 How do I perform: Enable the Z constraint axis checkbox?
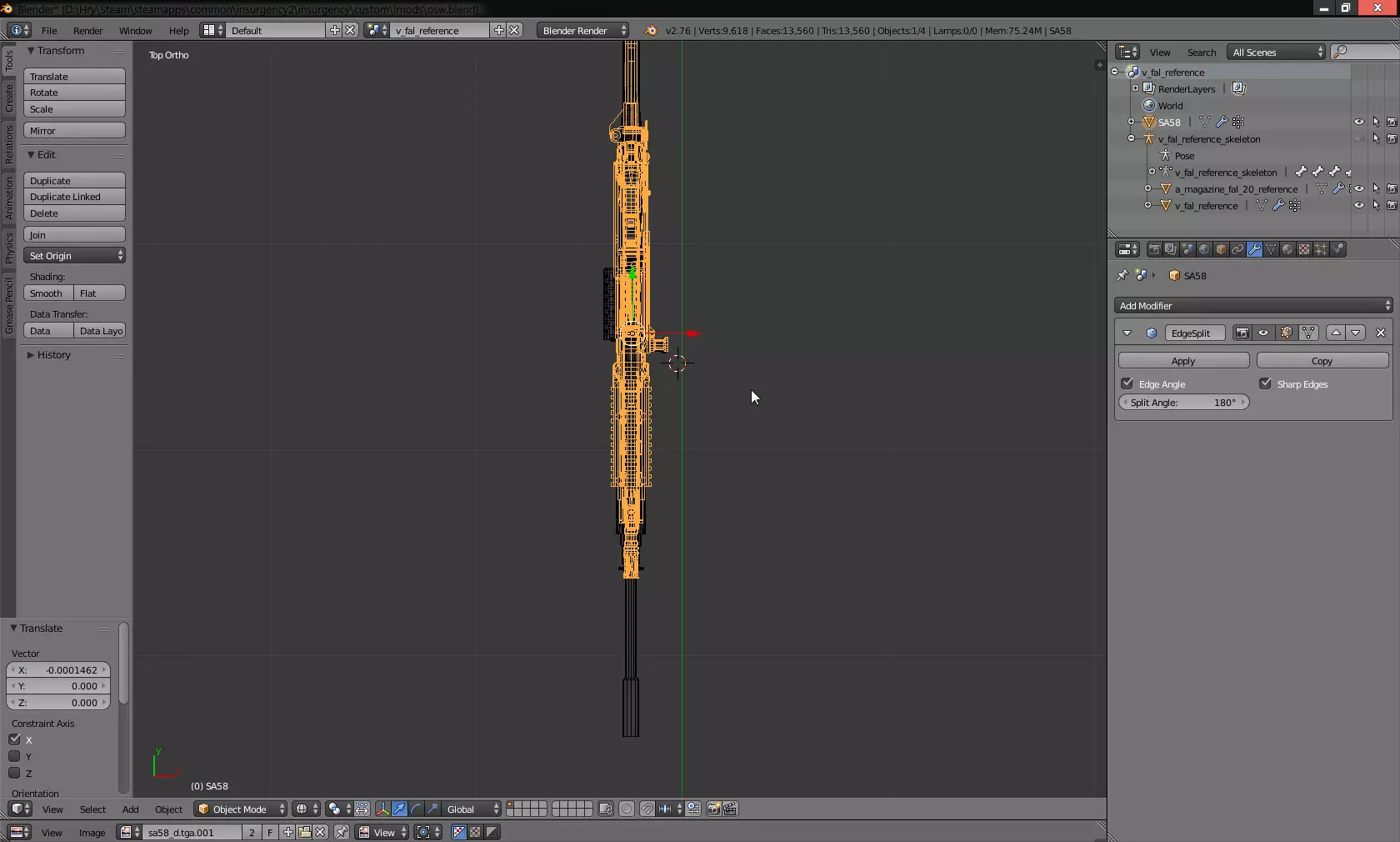click(15, 773)
